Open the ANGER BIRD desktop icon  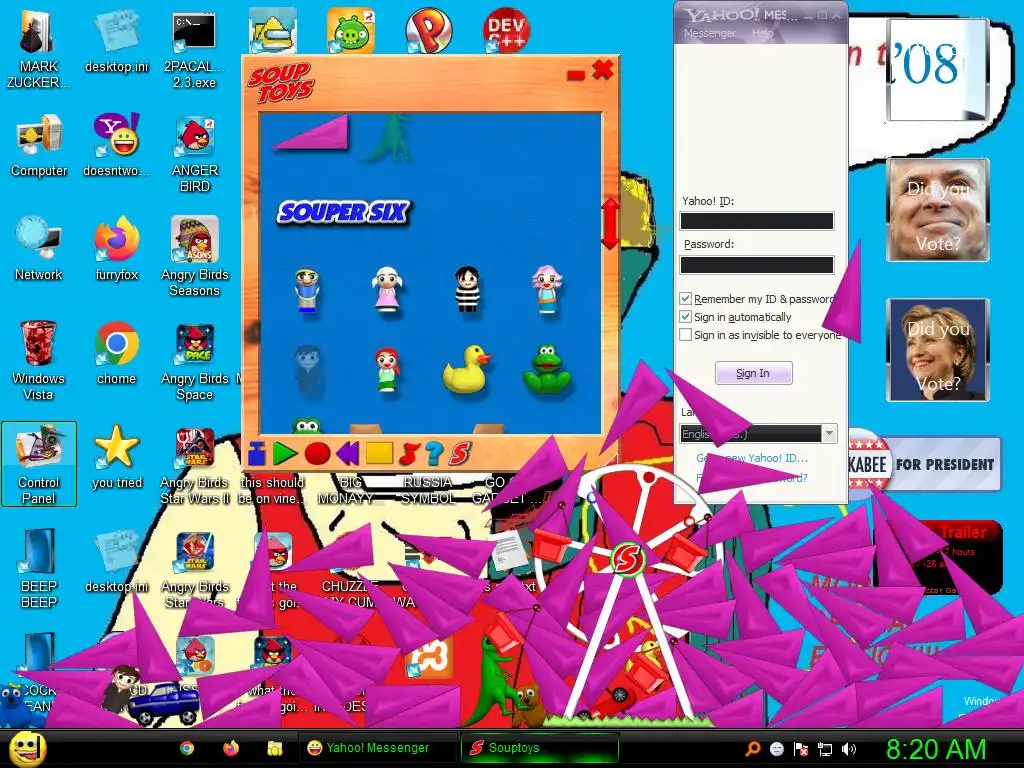click(195, 153)
